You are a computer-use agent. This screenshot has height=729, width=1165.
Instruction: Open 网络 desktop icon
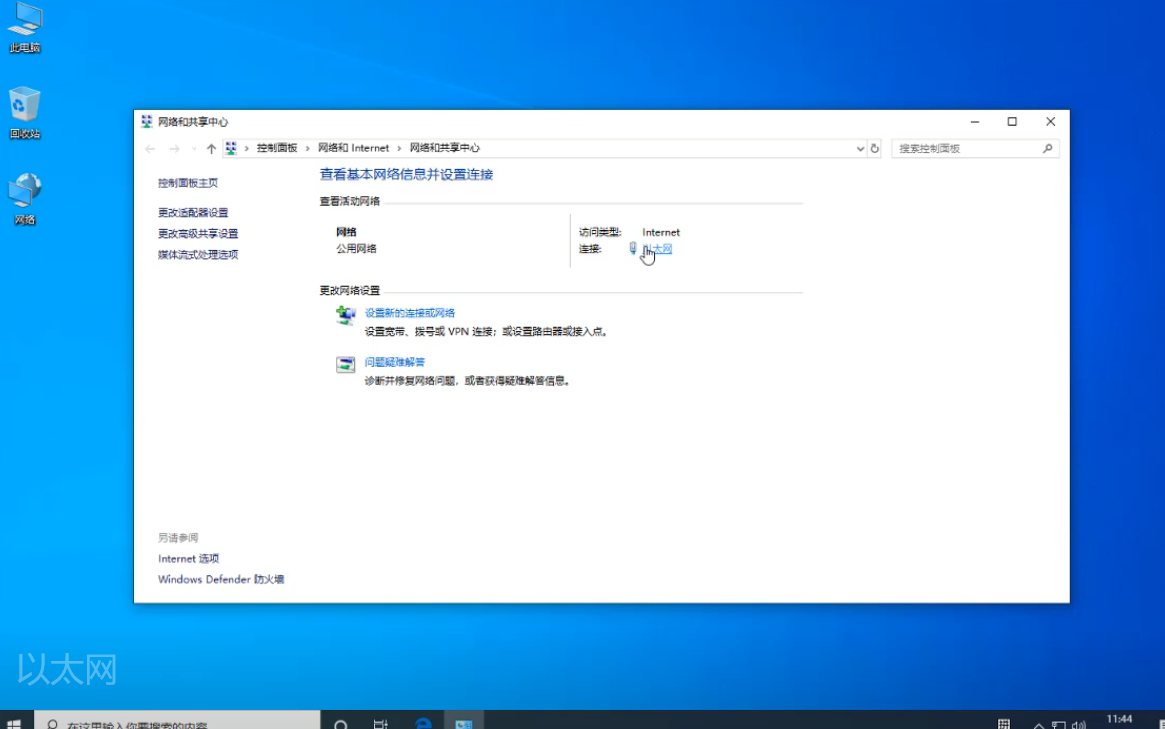23,189
